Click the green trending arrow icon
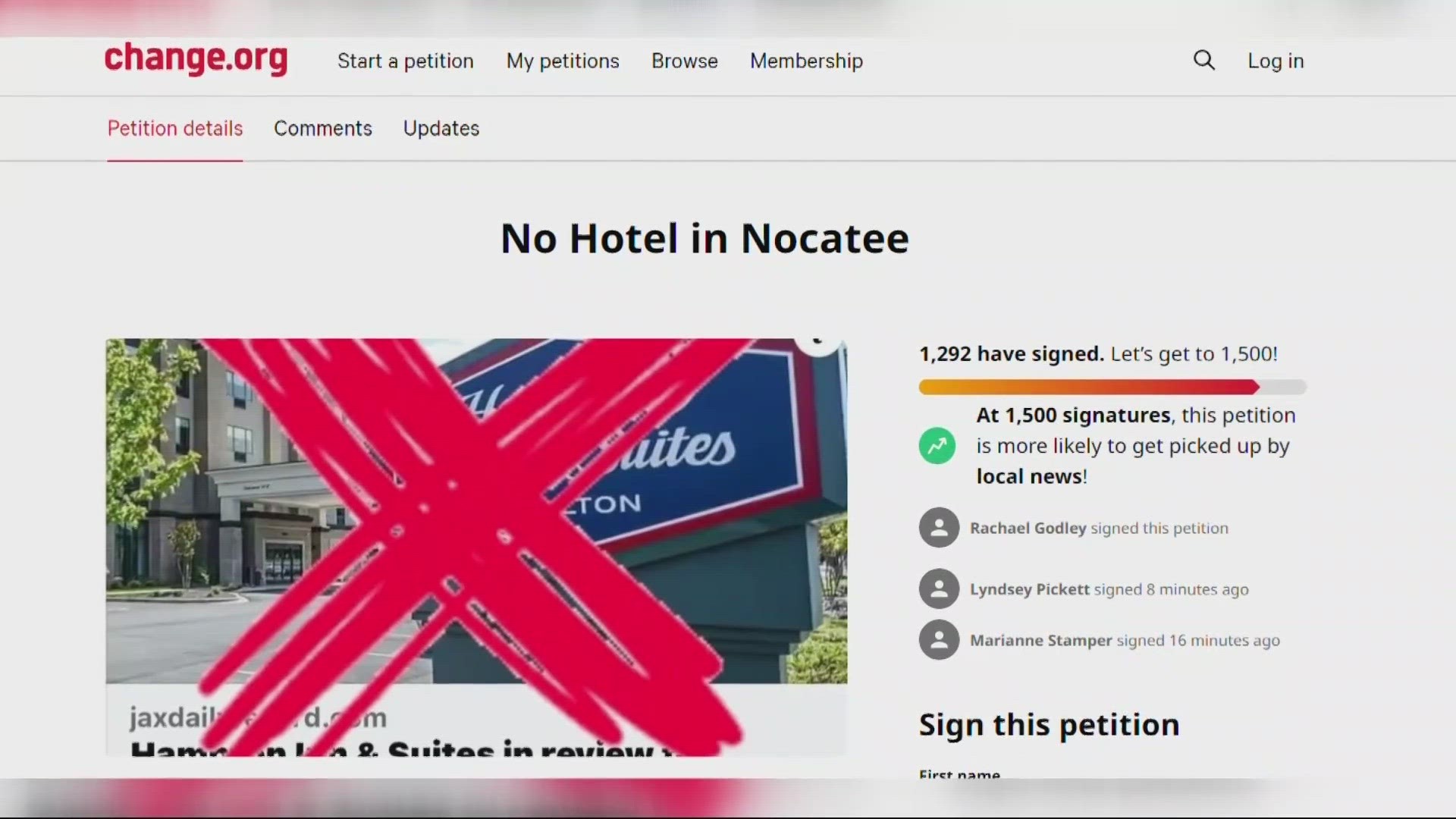1456x819 pixels. [937, 445]
